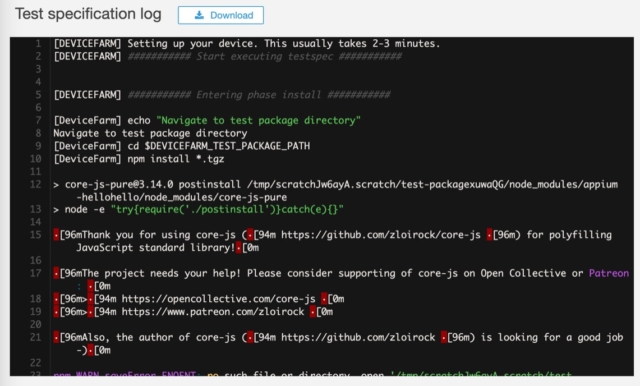Click 'Thank you for using core-js' line
This screenshot has width=640, height=386.
tap(333, 235)
